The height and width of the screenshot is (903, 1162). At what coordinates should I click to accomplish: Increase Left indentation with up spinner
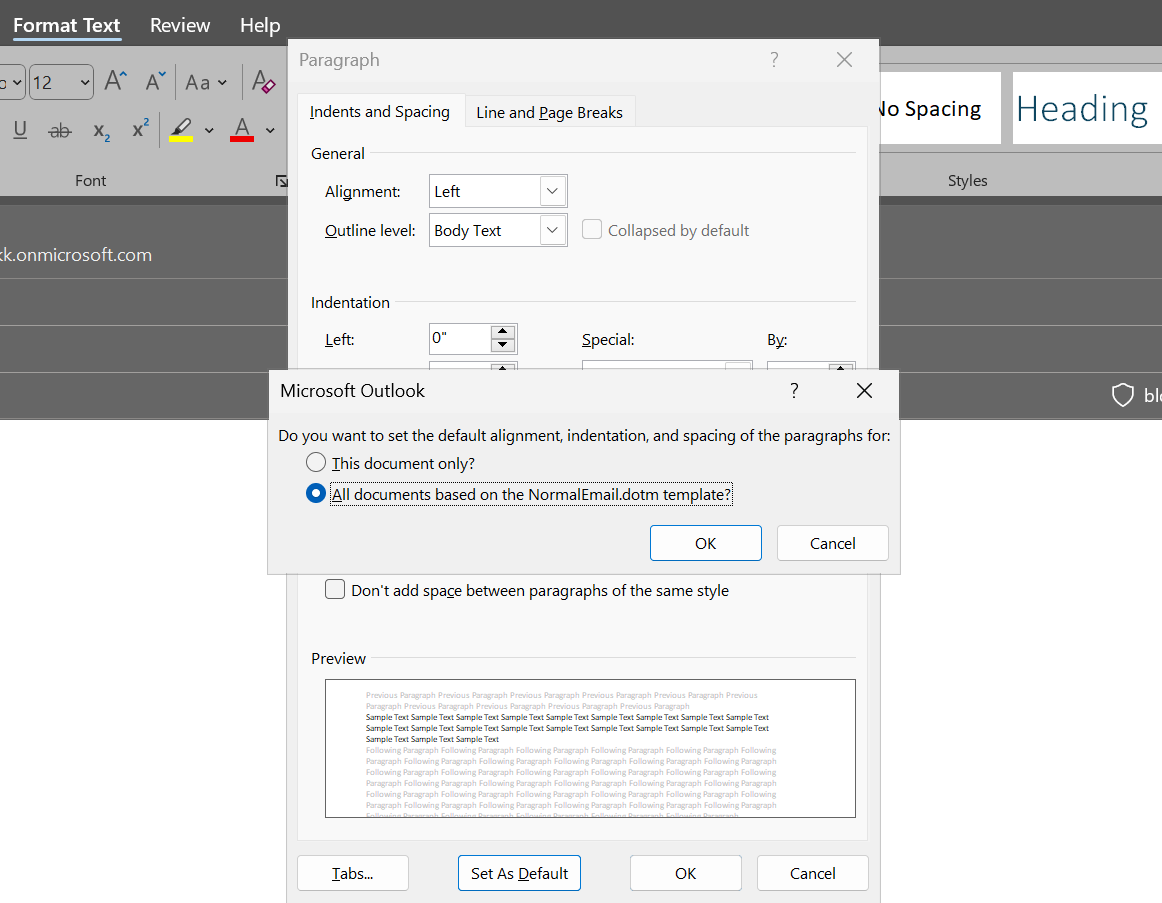click(502, 332)
